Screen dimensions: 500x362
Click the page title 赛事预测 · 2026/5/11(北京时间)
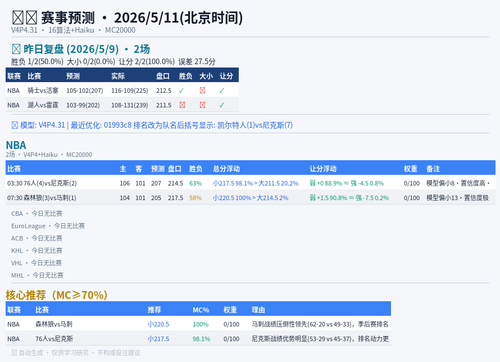127,18
